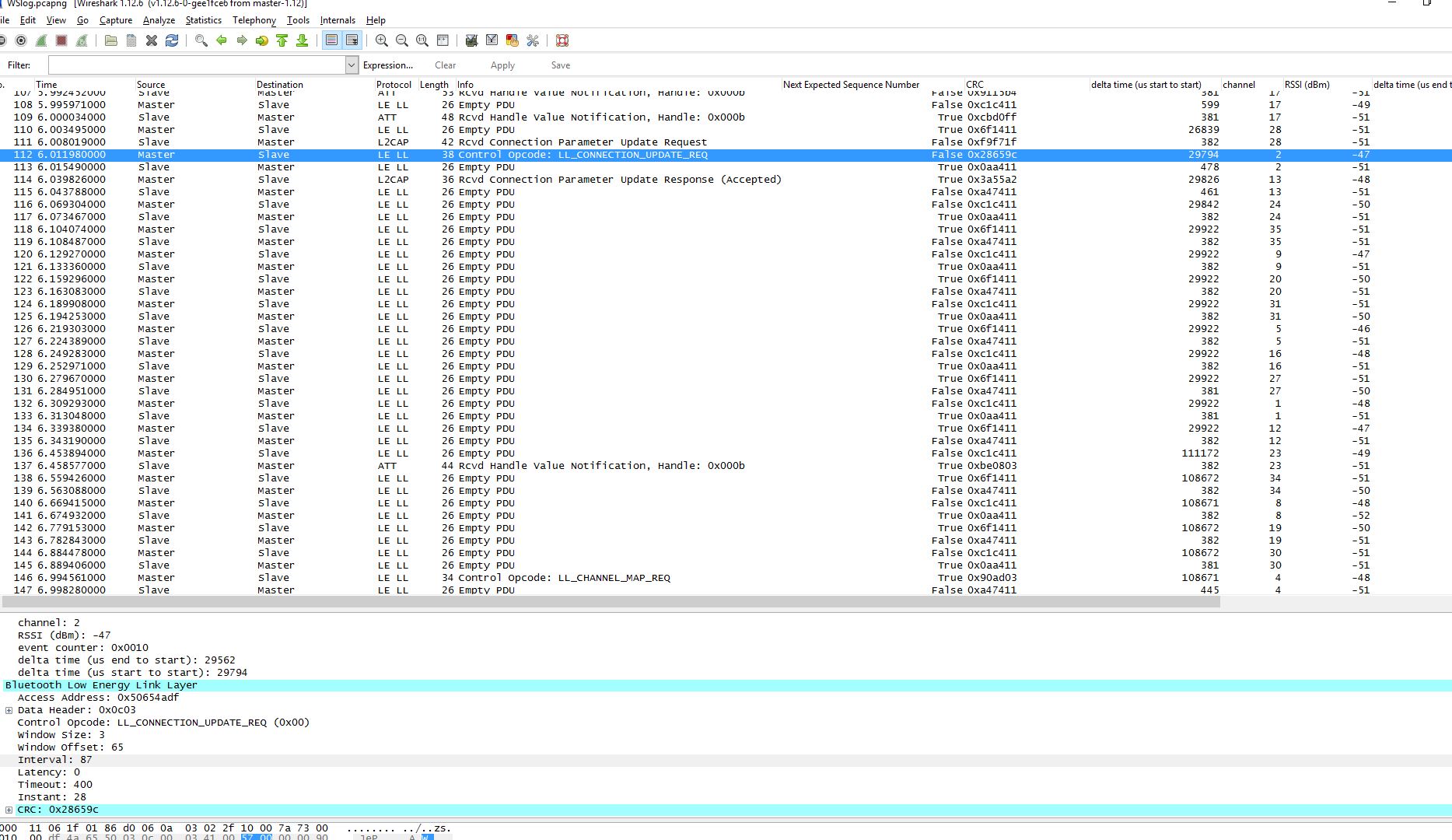Reset zoom to normal size 1:1
1452x840 pixels.
pos(422,40)
